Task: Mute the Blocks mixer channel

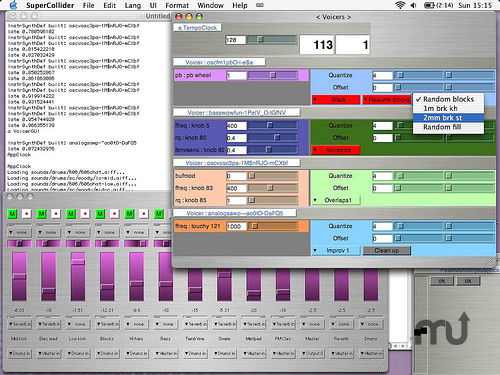Action: point(100,214)
